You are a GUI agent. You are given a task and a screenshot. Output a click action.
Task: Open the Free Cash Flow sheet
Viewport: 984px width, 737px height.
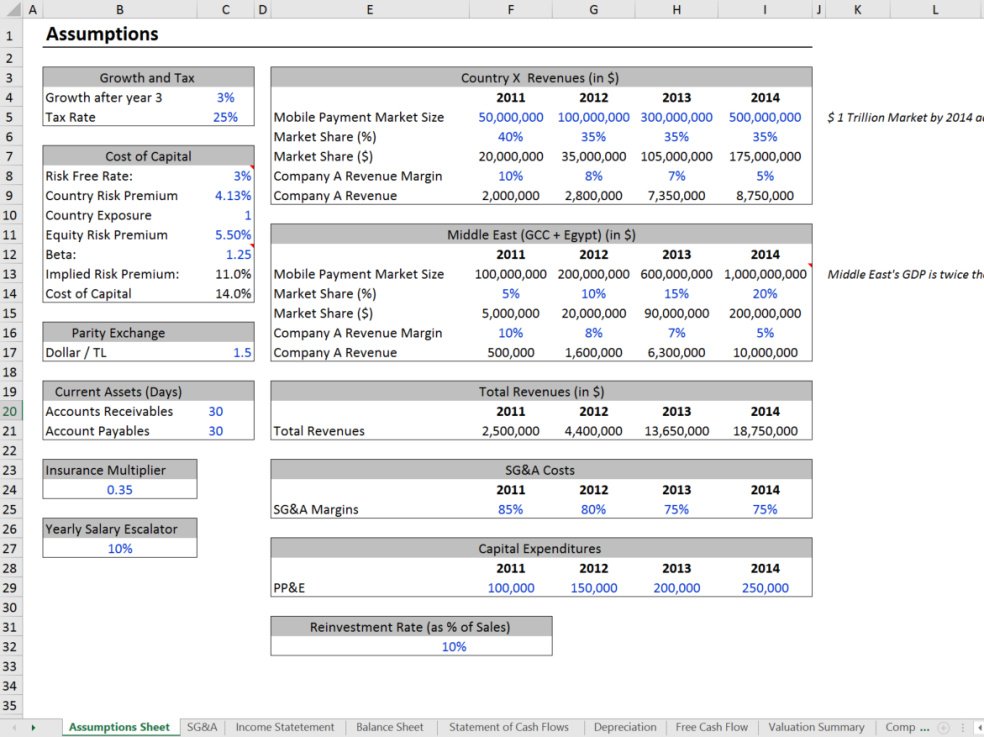[711, 727]
